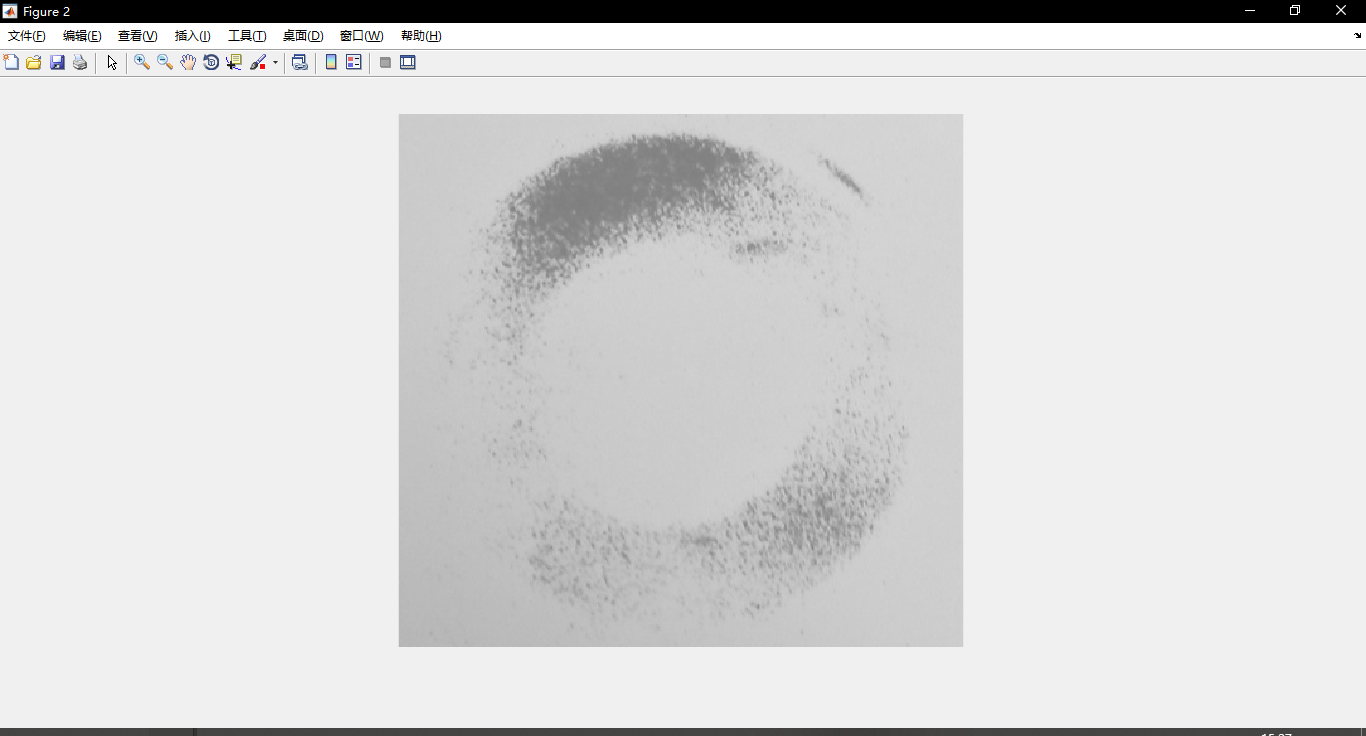
Task: Click the Link Plot icon
Action: point(299,62)
